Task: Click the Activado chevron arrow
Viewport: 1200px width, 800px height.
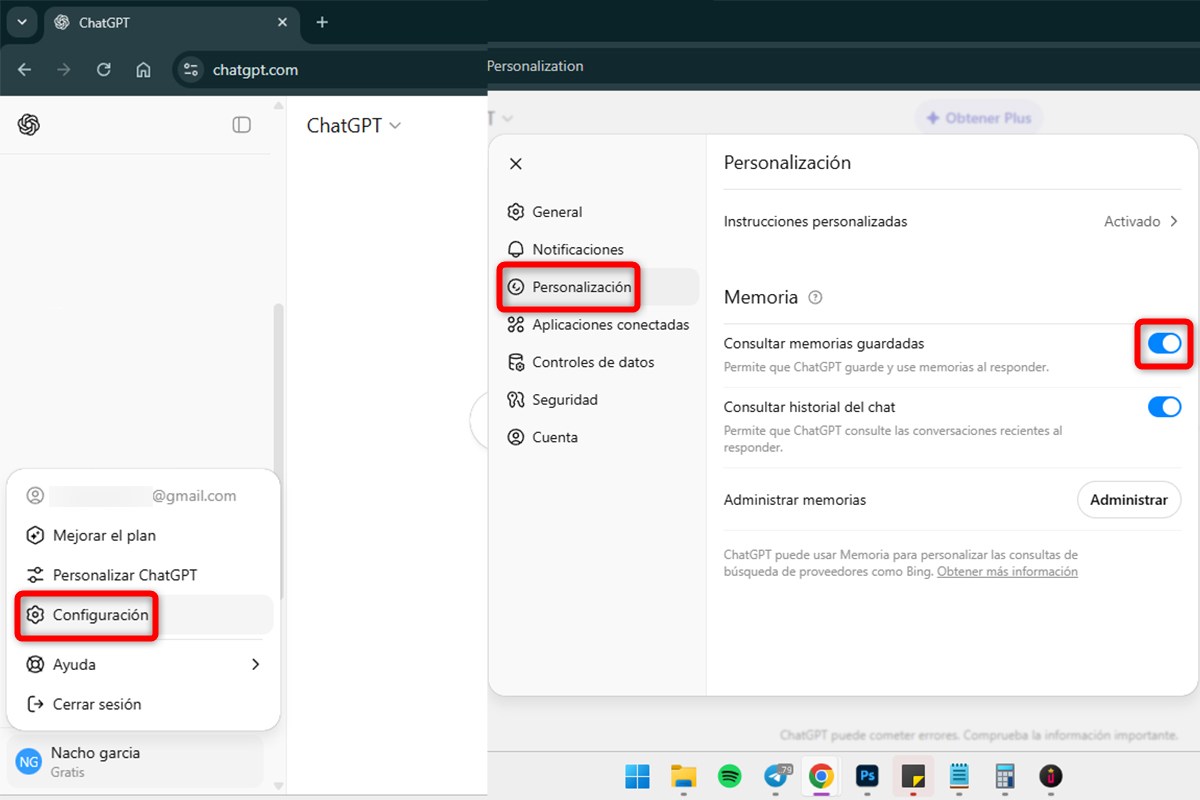Action: click(x=1174, y=221)
